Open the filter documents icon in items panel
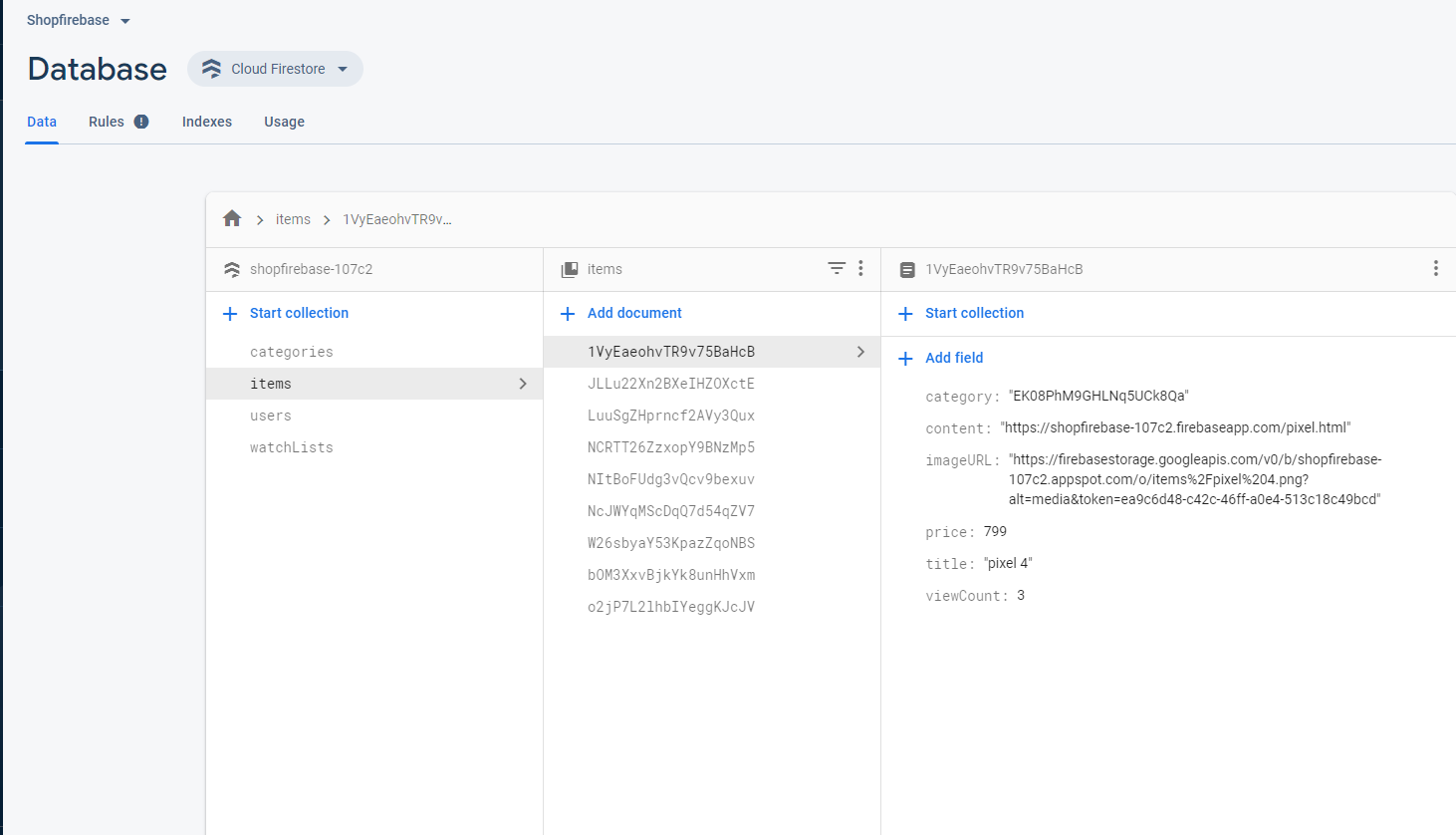The image size is (1456, 835). (x=837, y=268)
